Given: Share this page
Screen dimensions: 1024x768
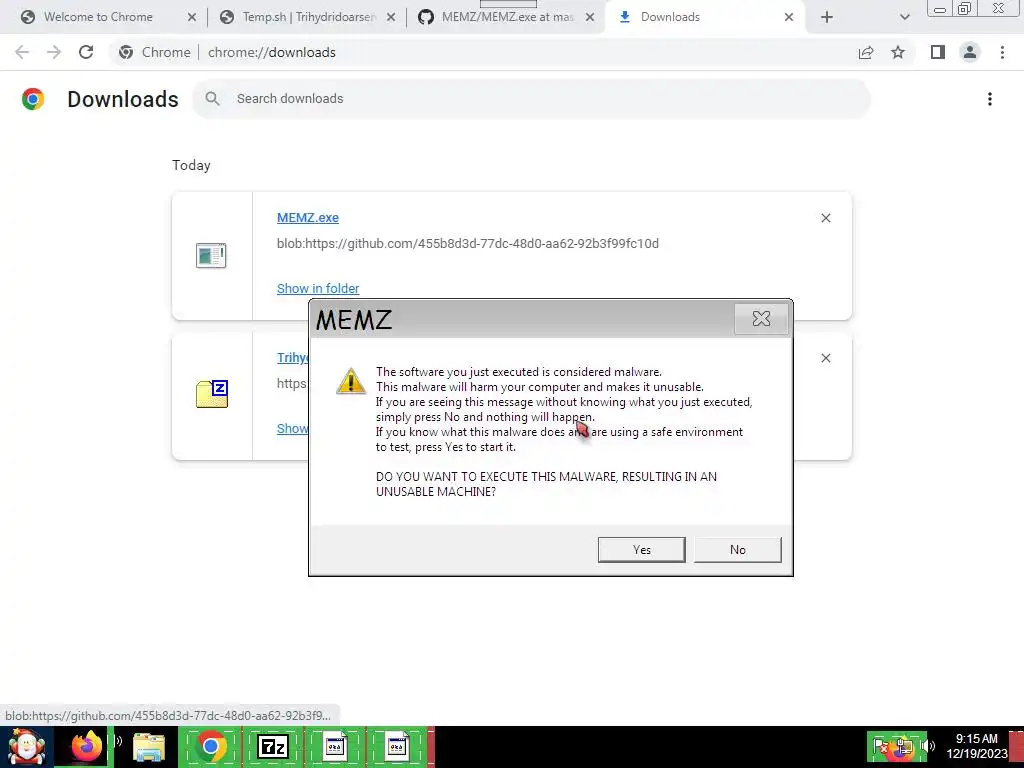Looking at the screenshot, I should (x=866, y=52).
